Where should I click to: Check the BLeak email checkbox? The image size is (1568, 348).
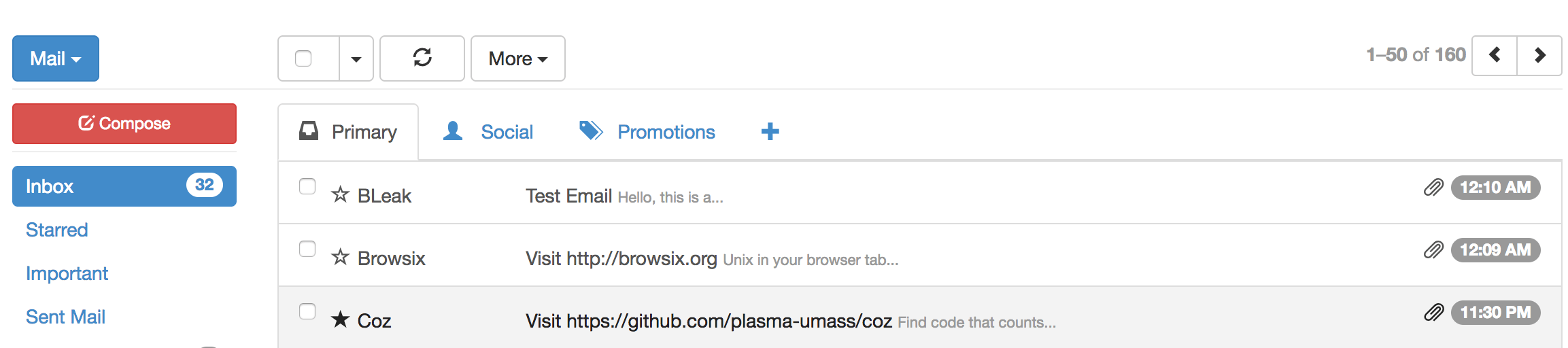click(307, 186)
